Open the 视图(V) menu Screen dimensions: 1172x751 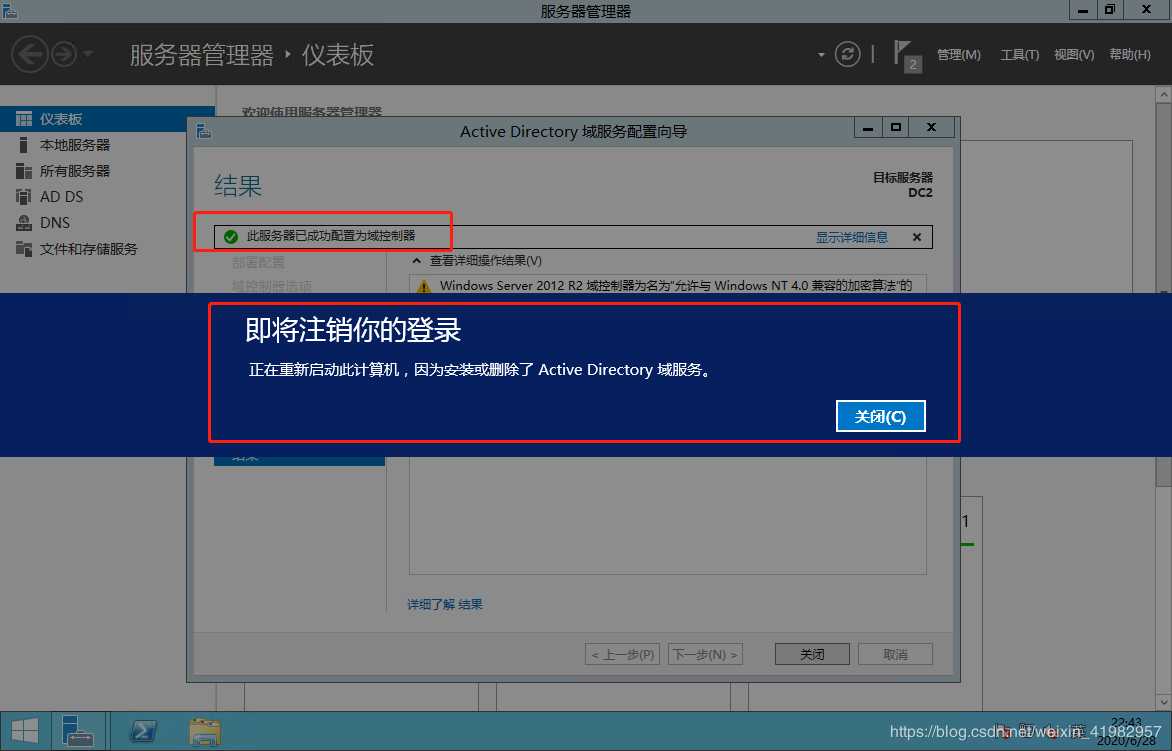(1074, 55)
